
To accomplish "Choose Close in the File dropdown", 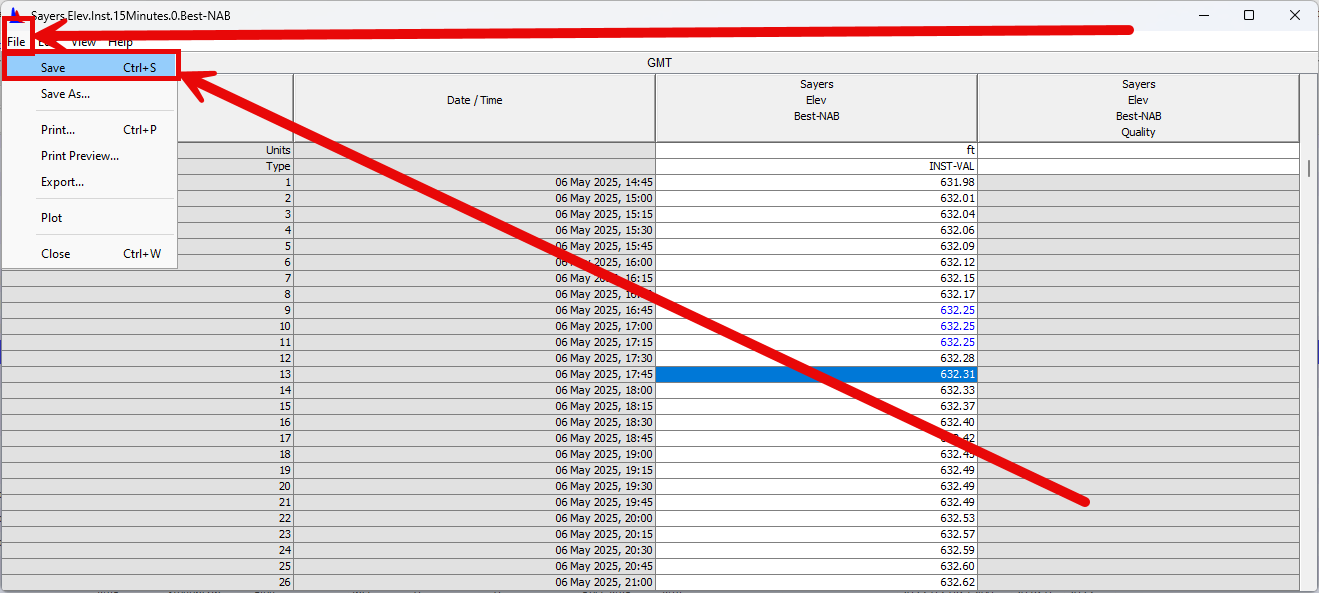I will coord(56,254).
